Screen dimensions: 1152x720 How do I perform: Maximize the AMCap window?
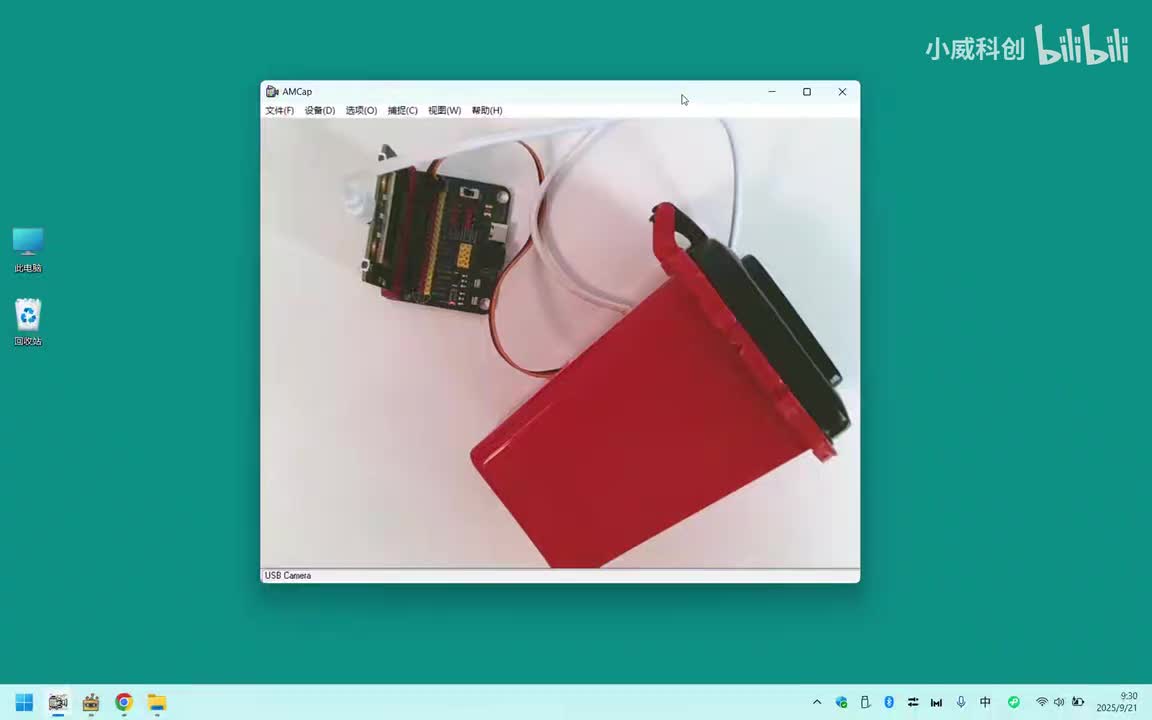click(807, 91)
